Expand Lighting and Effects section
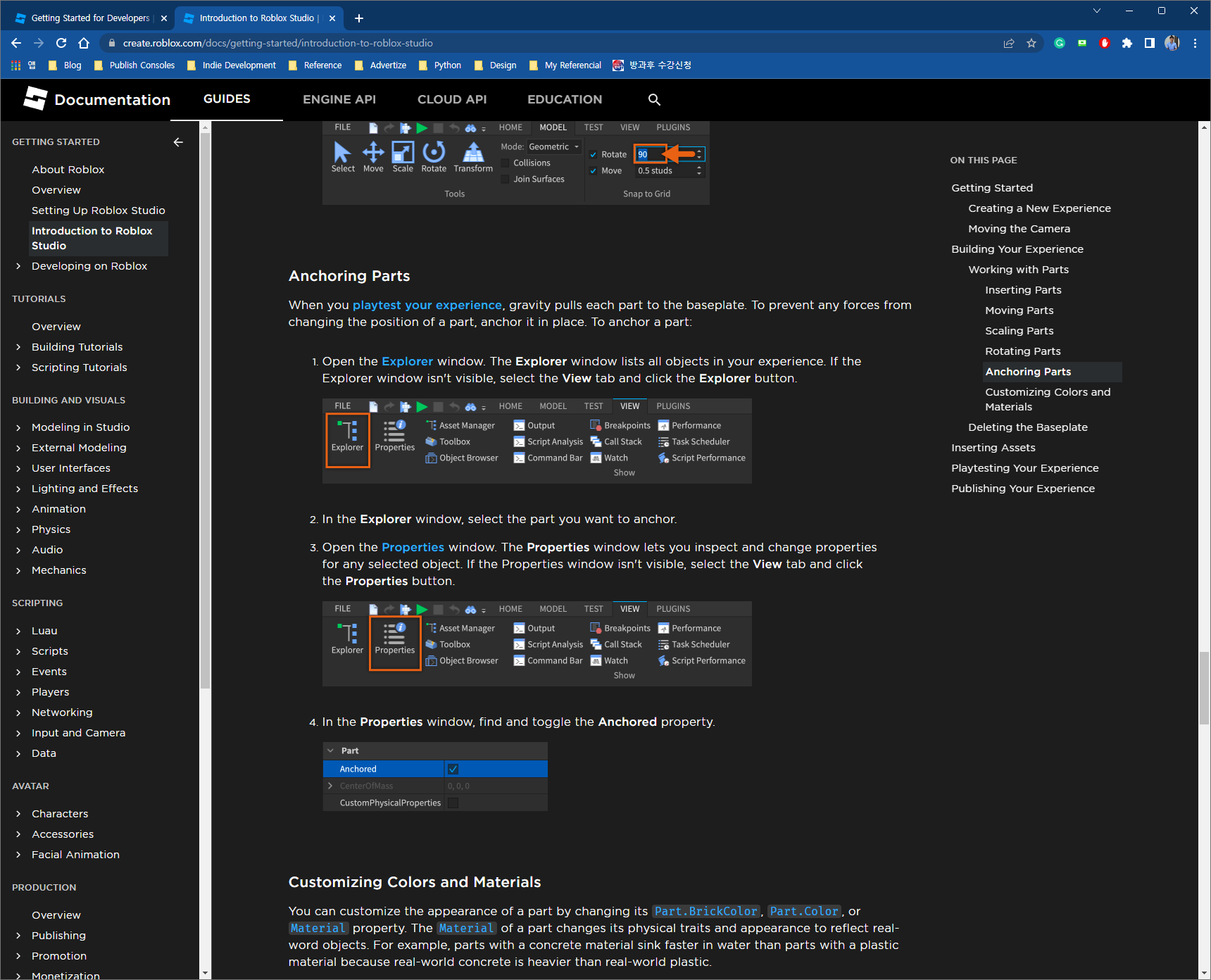The image size is (1211, 980). pos(18,489)
